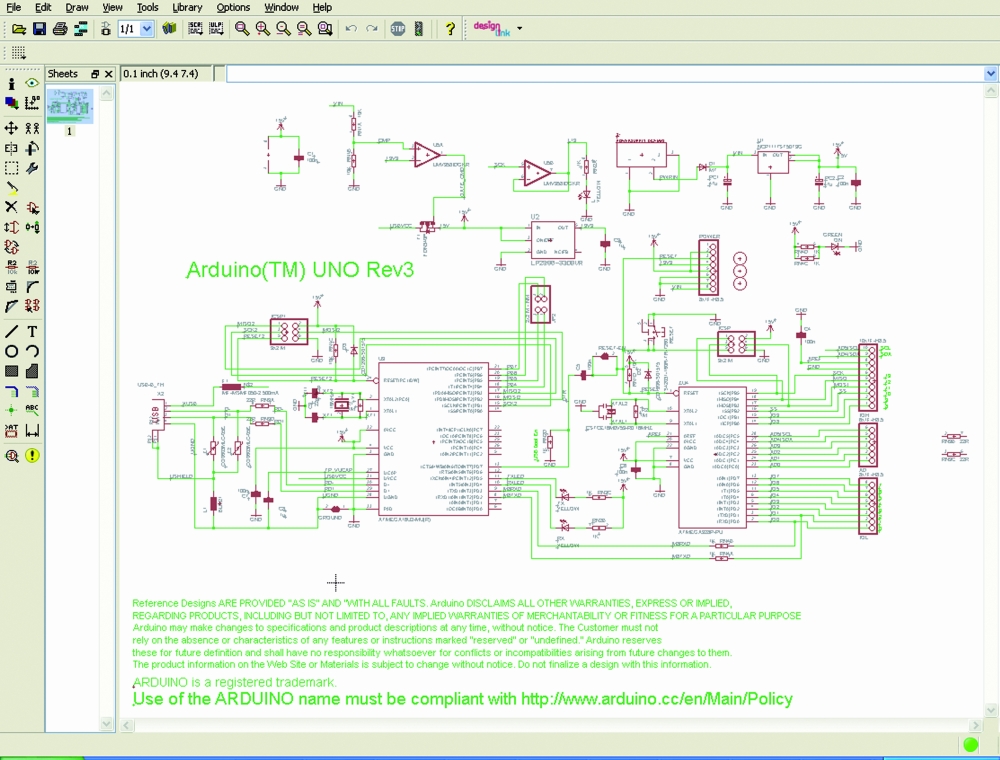Screen dimensions: 1000x760
Task: Select sheet 1 thumbnail in Sheets panel
Action: 70,107
